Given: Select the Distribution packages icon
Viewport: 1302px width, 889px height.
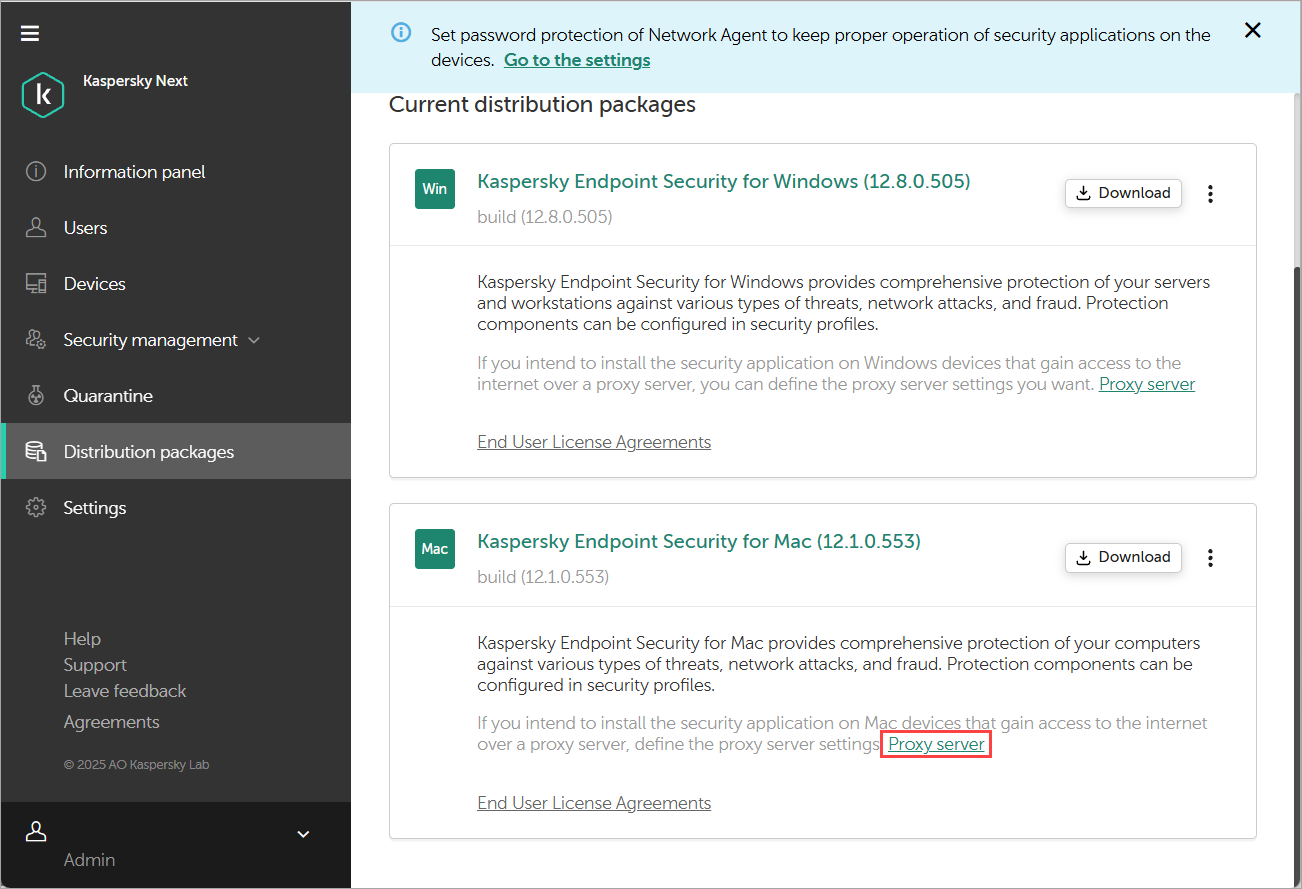Looking at the screenshot, I should [x=36, y=451].
